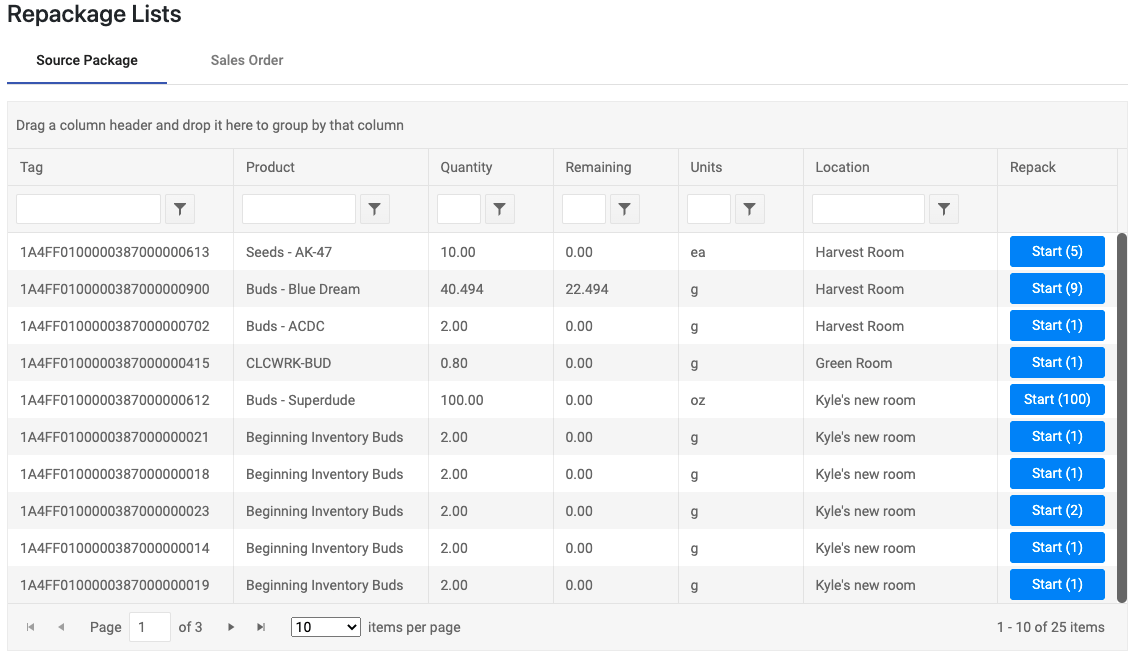This screenshot has height=660, width=1134.
Task: Open the Product column filter icon
Action: [375, 209]
